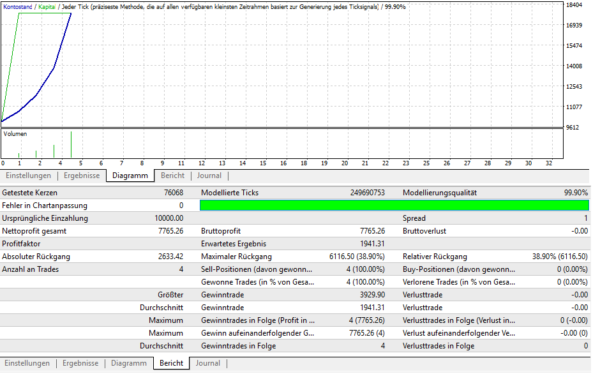
Task: Click the tallest green volume bar
Action: [x=71, y=145]
